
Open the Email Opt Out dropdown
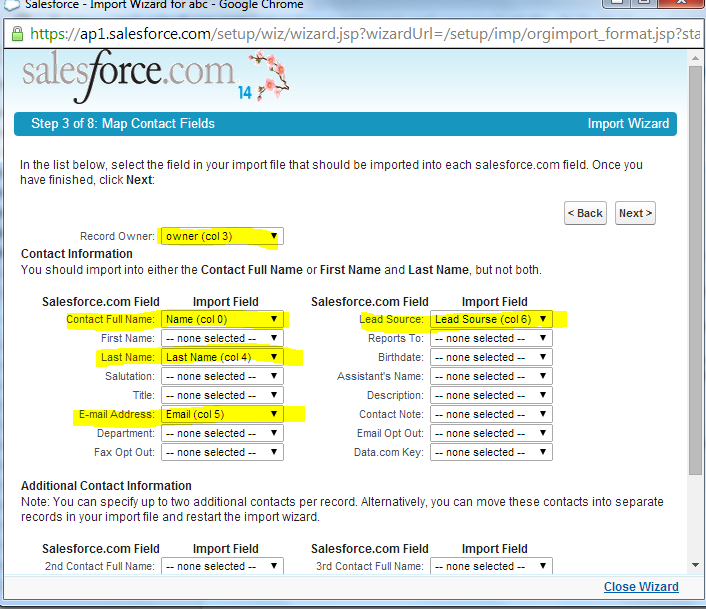click(491, 433)
